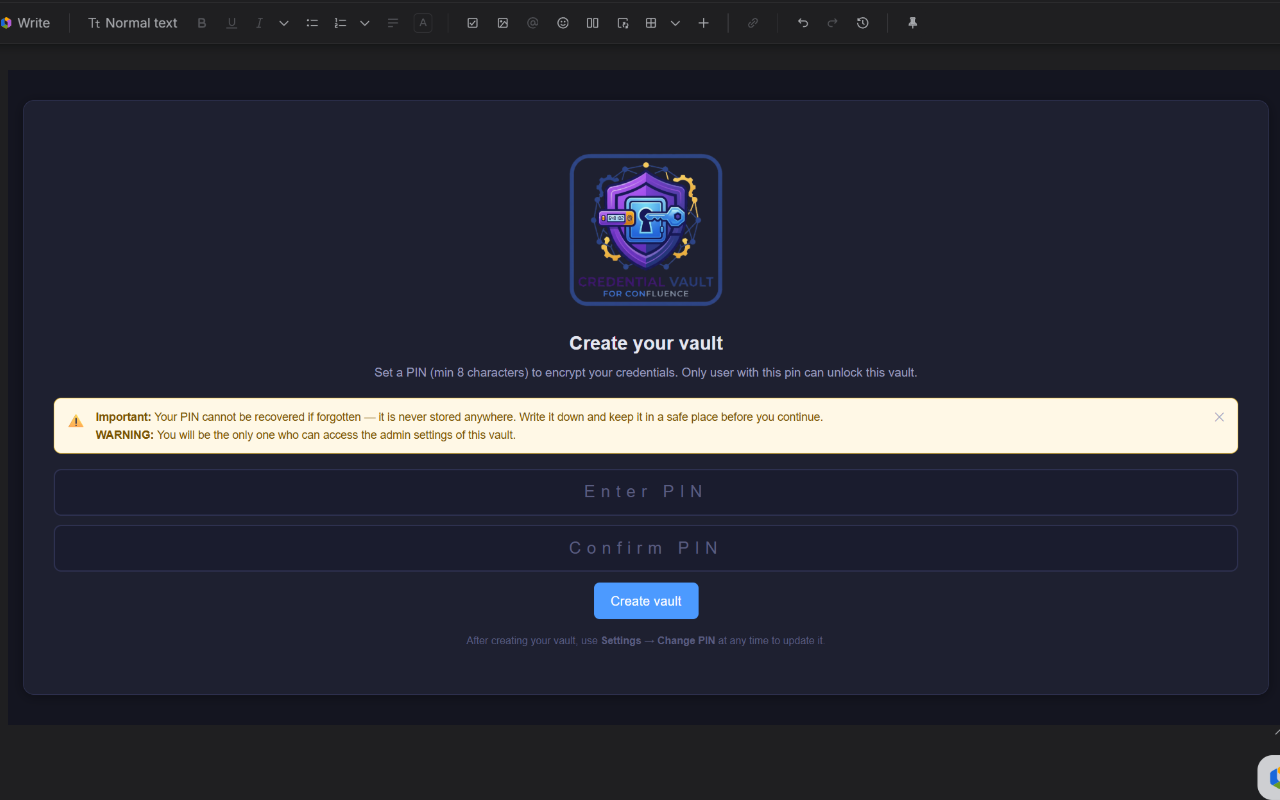
Task: Click the 'WARNING:' label in banner
Action: pos(125,435)
